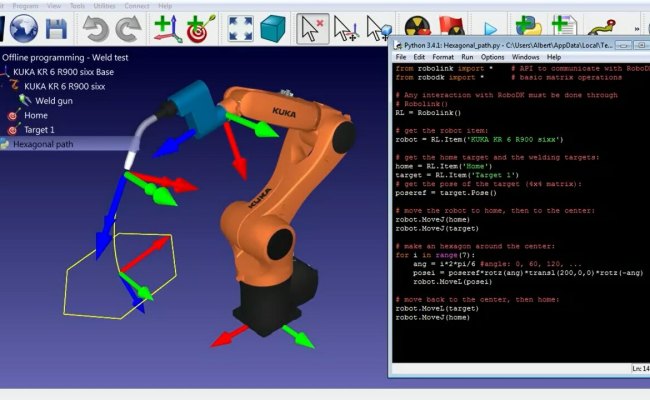Viewport: 650px width, 400px height.
Task: Add a new robot program
Action: (565, 25)
